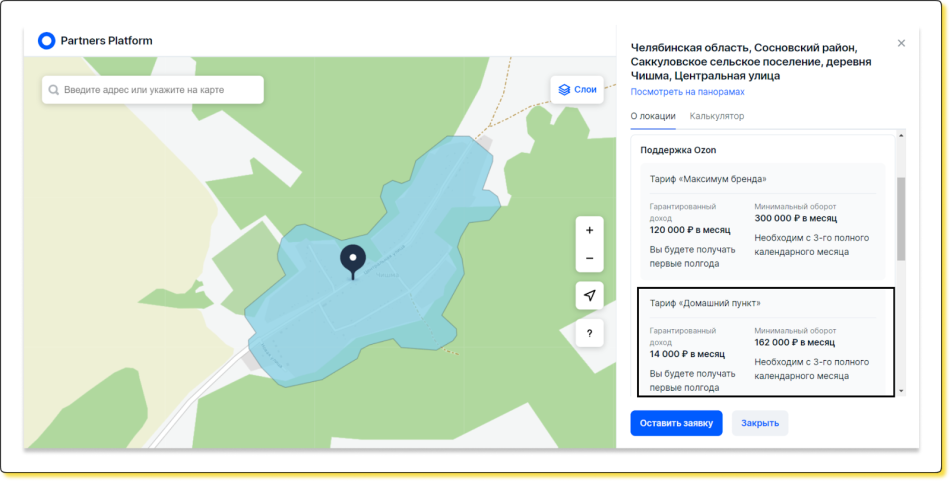Click the Поддержка Ozon heading
The image size is (950, 481).
click(x=678, y=150)
